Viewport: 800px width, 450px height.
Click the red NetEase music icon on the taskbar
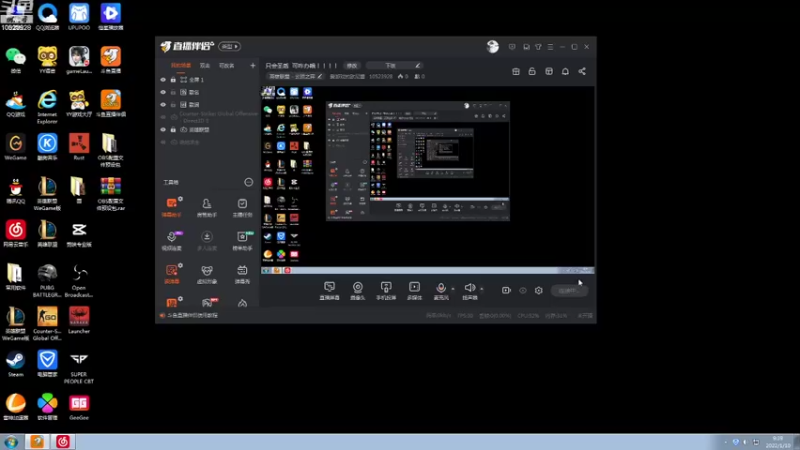click(x=63, y=441)
